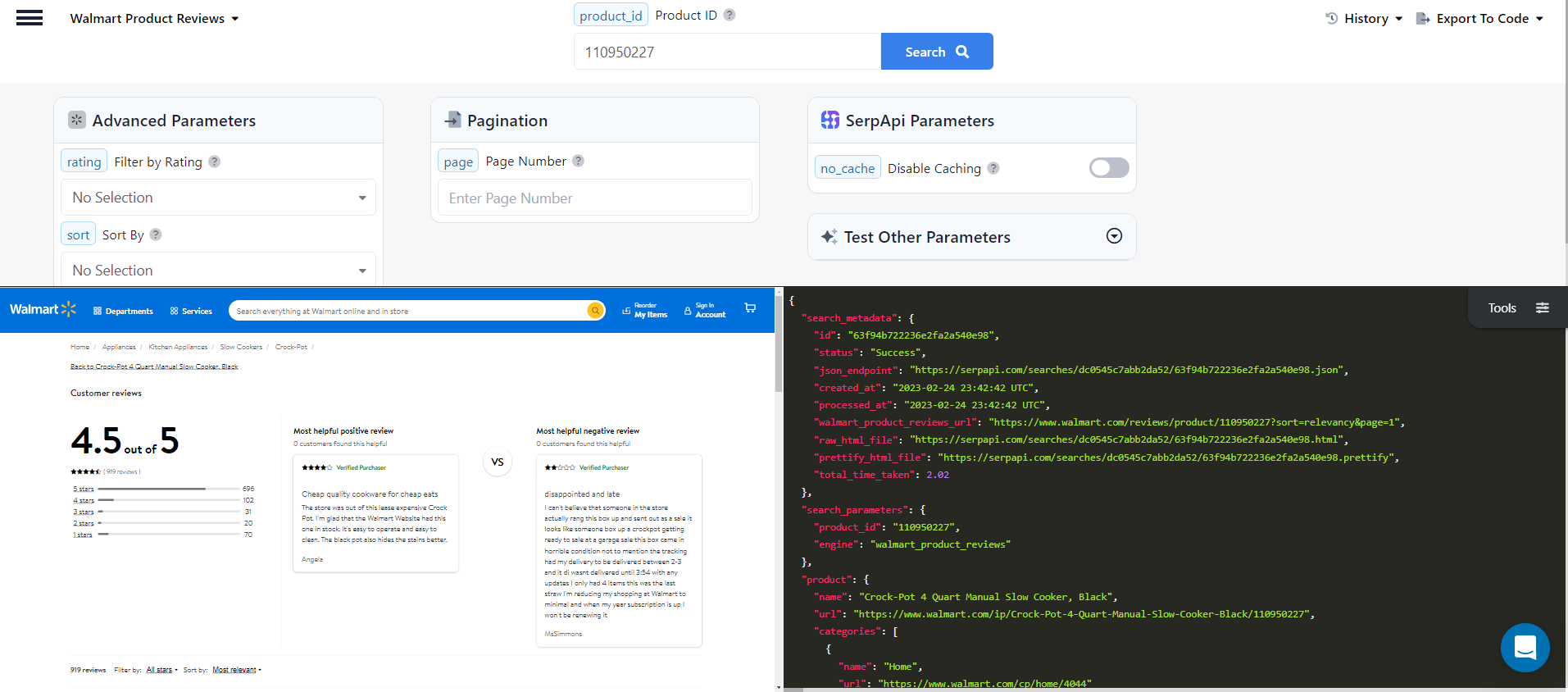Image resolution: width=1568 pixels, height=692 pixels.
Task: Click the Filter by Rating help icon
Action: tap(214, 162)
